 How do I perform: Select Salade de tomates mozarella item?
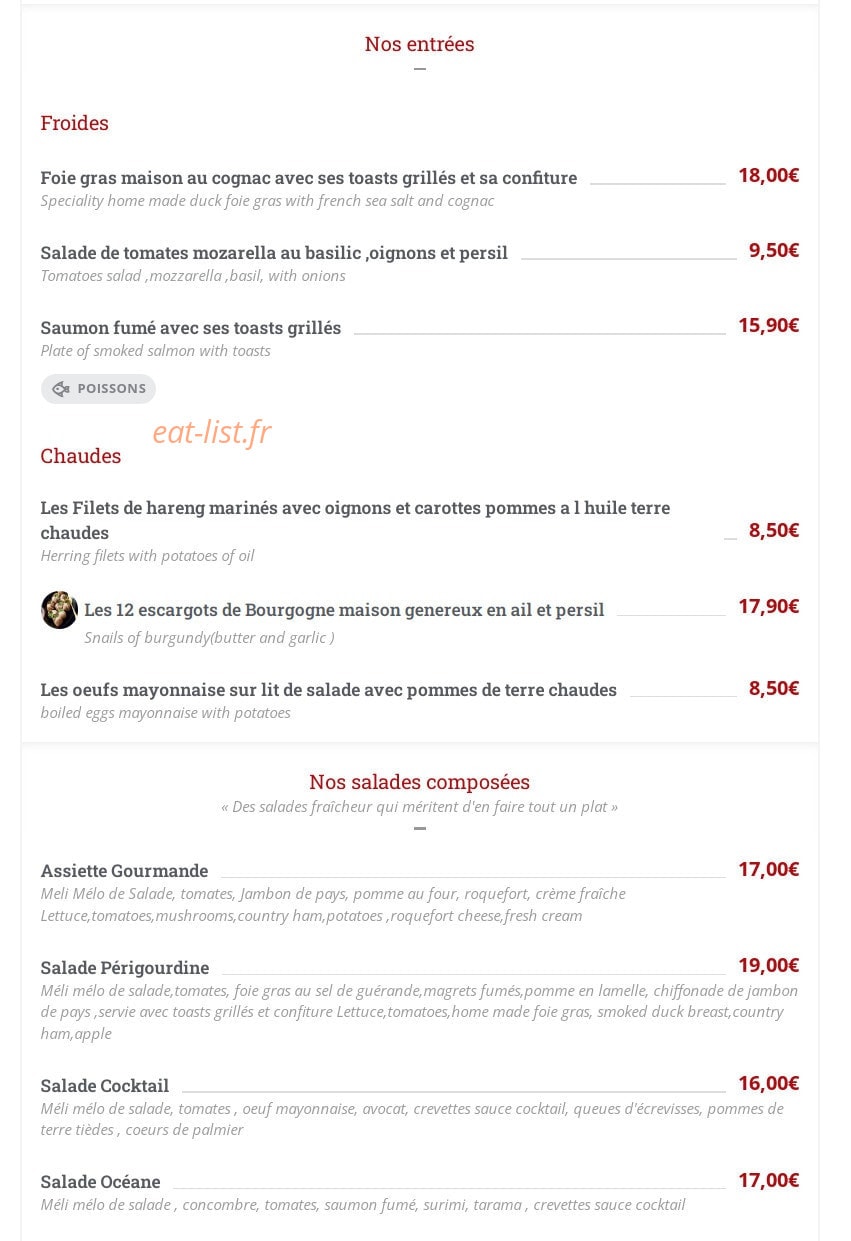tap(274, 253)
